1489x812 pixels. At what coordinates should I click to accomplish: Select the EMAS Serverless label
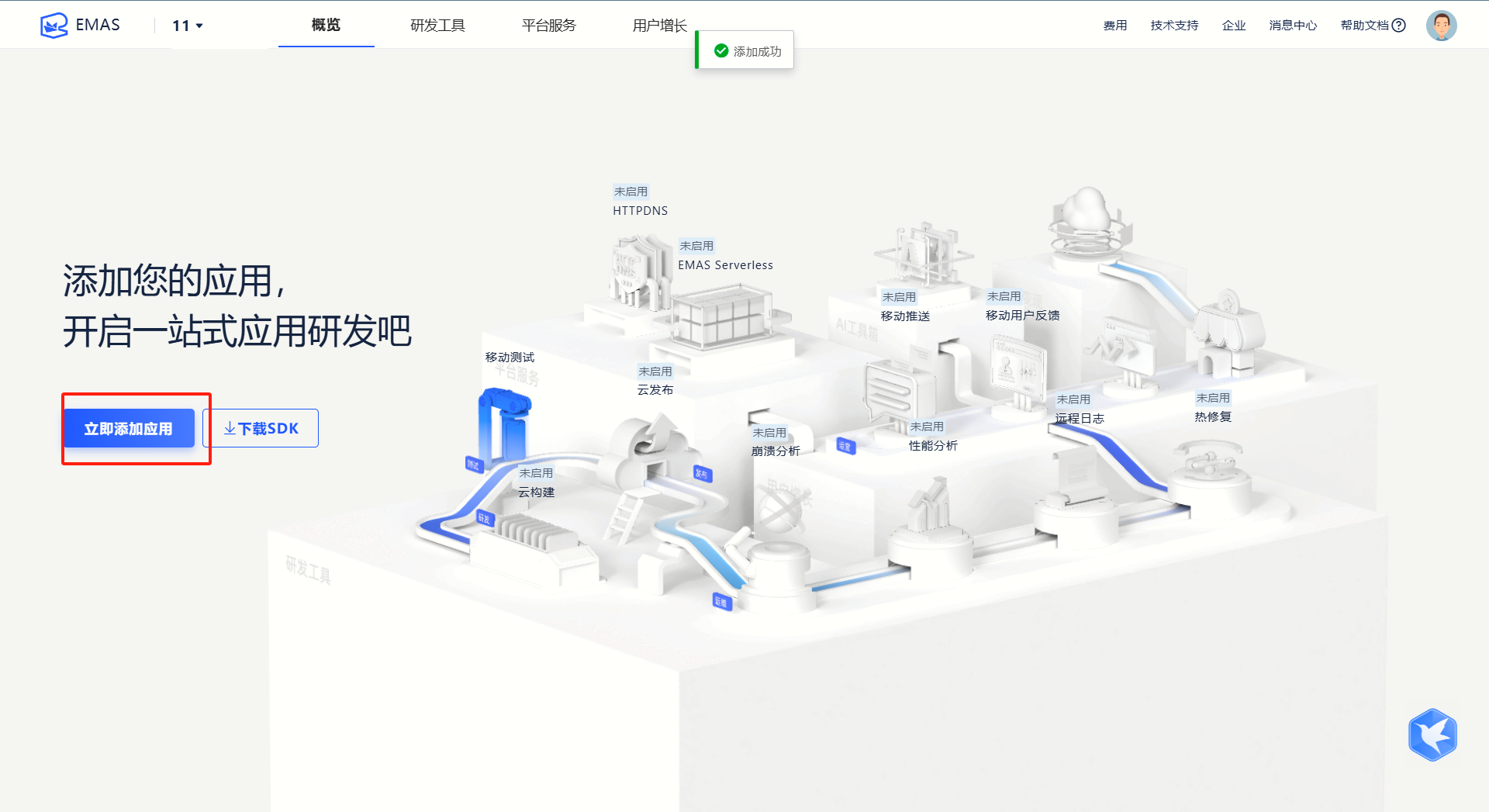725,265
